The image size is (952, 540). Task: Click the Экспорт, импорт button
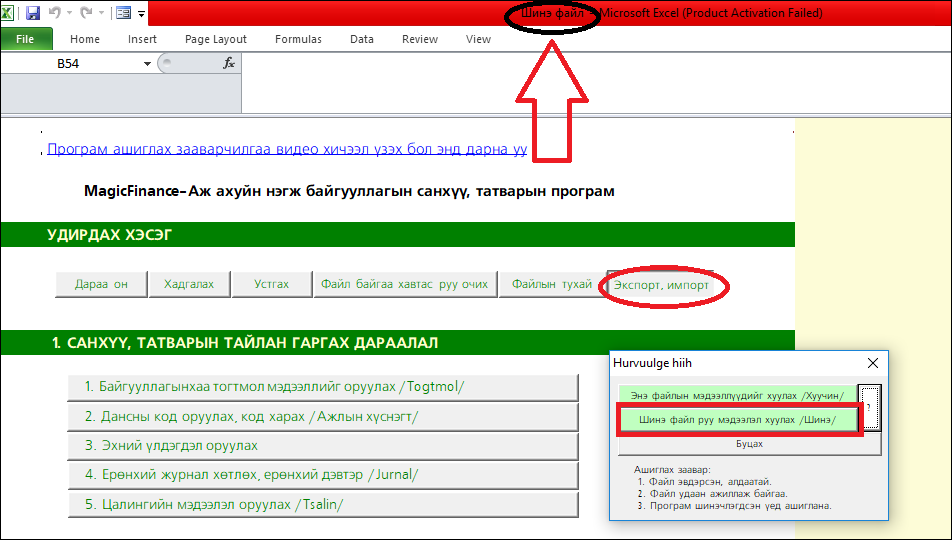pyautogui.click(x=661, y=285)
